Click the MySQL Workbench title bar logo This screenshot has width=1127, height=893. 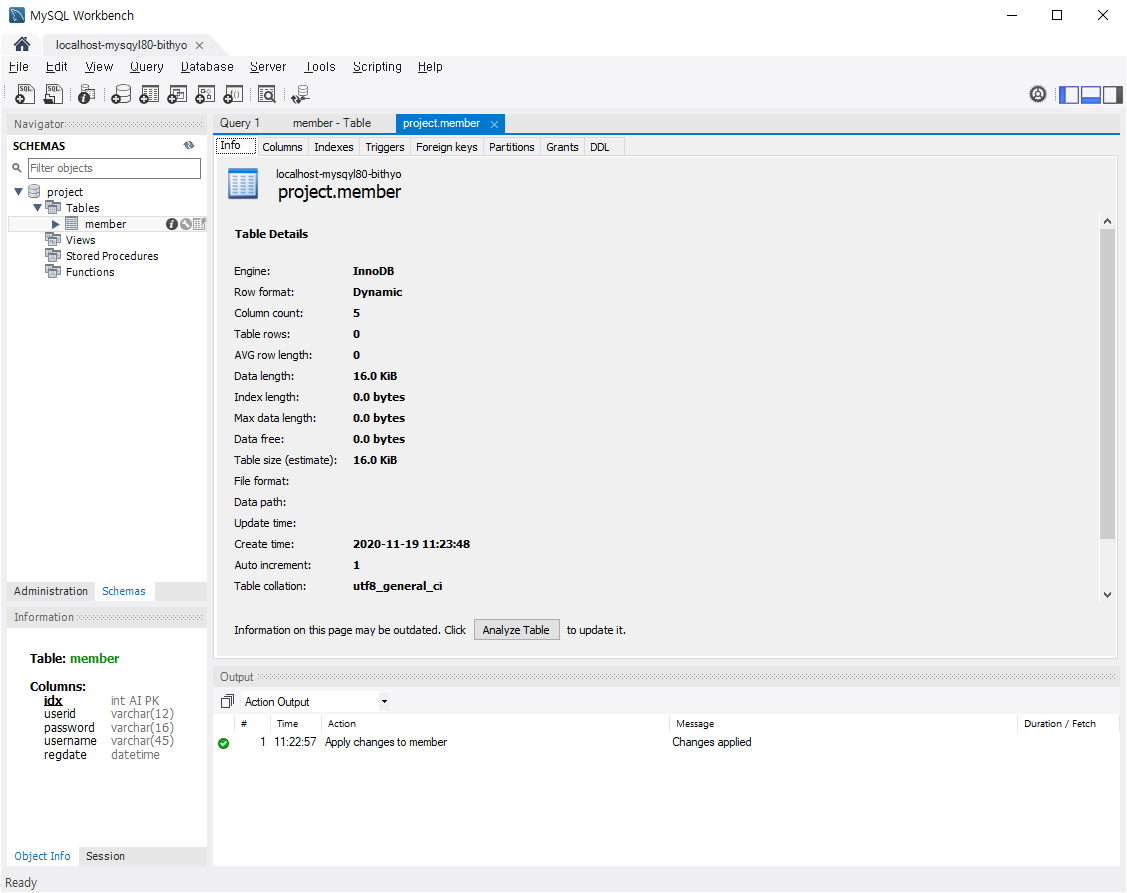(x=17, y=15)
